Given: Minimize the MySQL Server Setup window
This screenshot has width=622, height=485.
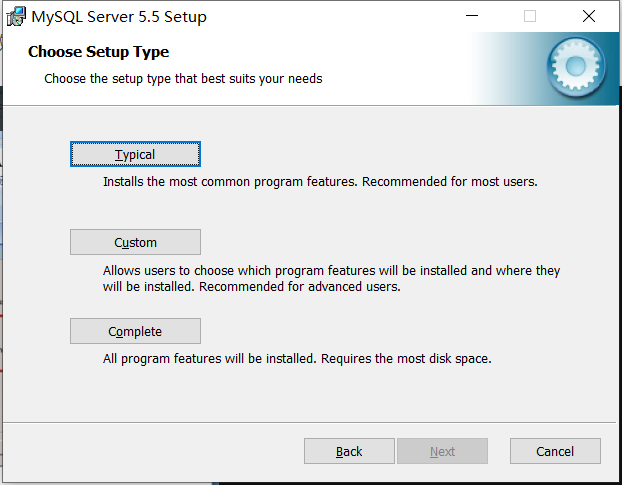Looking at the screenshot, I should point(472,16).
